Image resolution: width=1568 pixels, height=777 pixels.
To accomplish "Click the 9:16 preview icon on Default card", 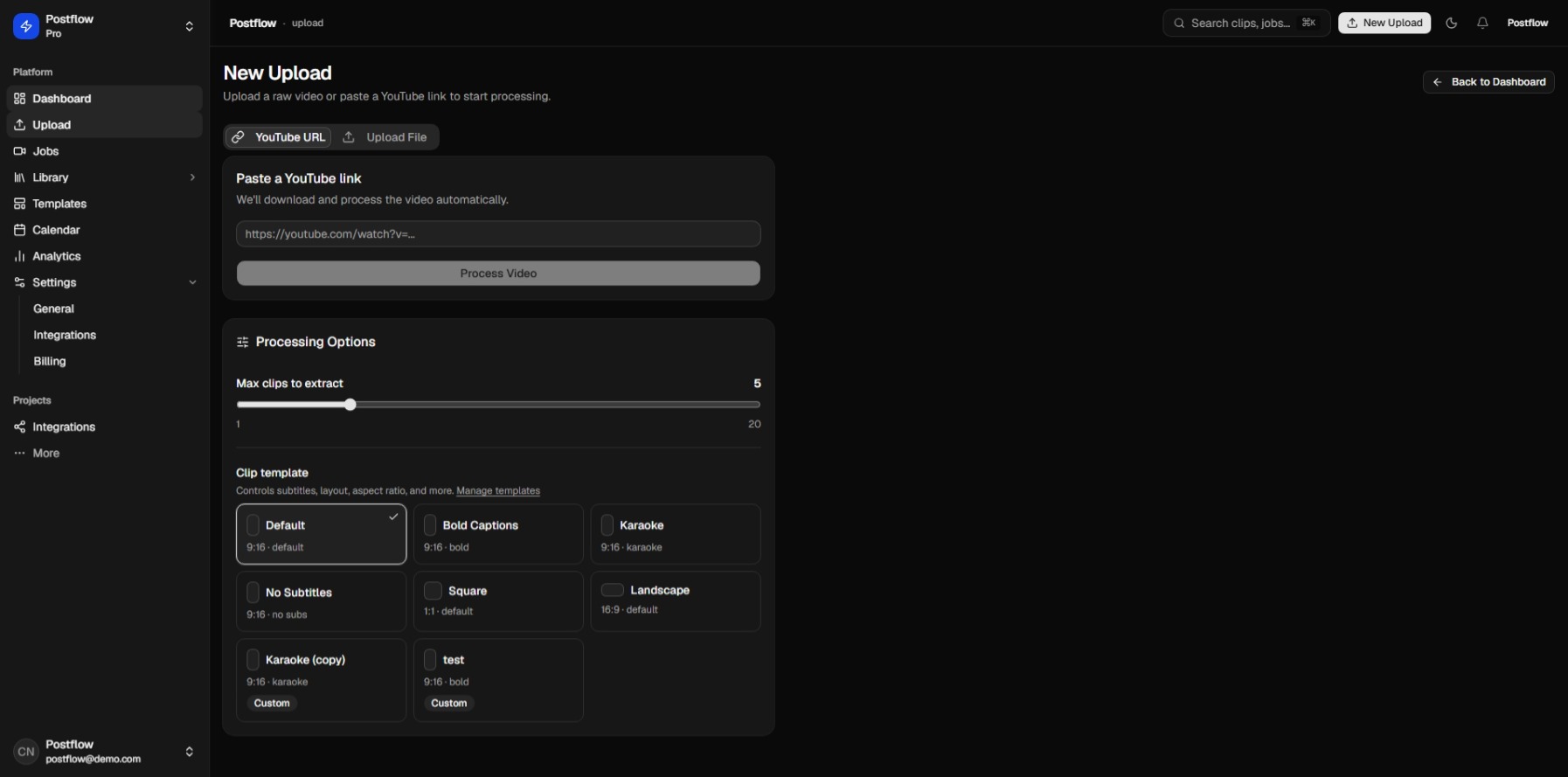I will pos(253,525).
